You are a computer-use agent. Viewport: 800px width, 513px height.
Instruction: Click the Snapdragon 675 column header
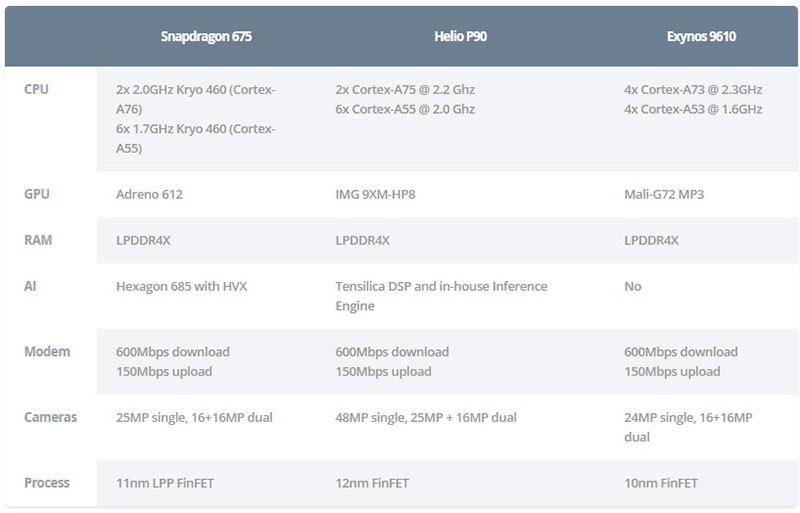tap(206, 37)
